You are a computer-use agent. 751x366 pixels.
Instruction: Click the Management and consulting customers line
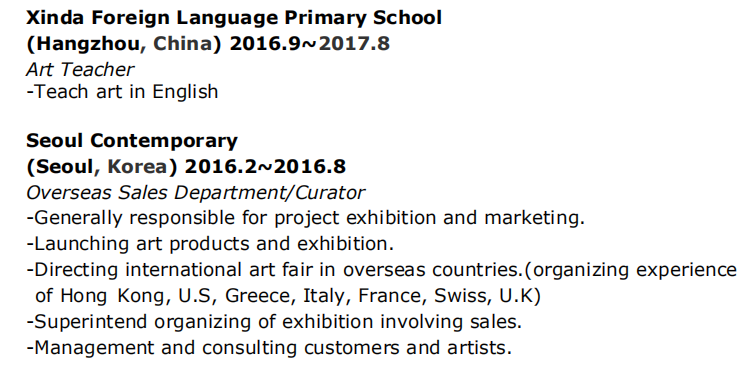click(x=269, y=347)
